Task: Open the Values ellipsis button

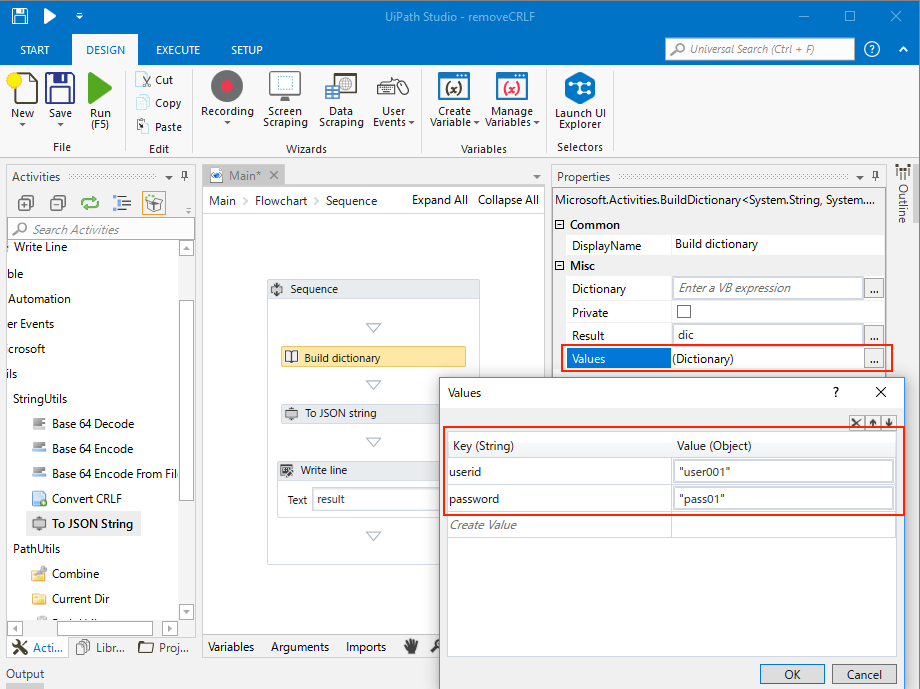Action: coord(874,358)
